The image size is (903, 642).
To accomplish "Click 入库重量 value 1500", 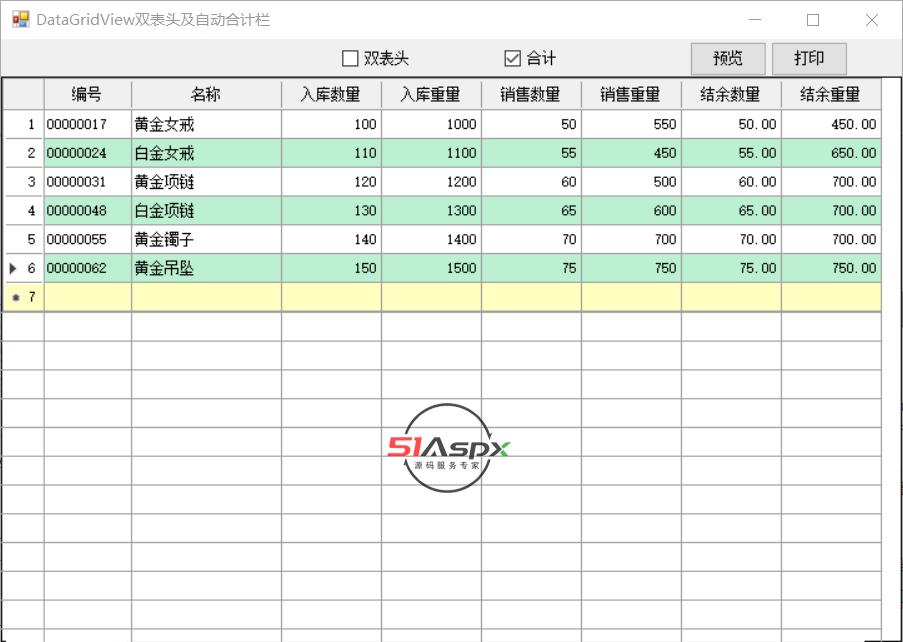I will click(431, 268).
